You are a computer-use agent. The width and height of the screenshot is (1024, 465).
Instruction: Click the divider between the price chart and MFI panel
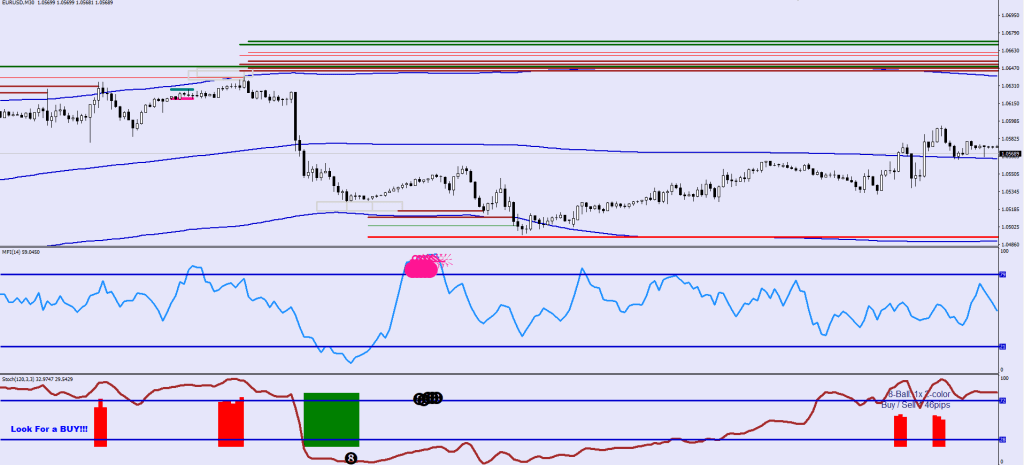pos(500,247)
